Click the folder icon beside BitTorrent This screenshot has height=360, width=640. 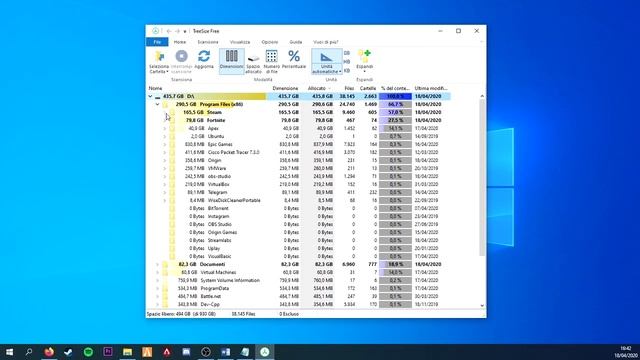click(x=172, y=209)
